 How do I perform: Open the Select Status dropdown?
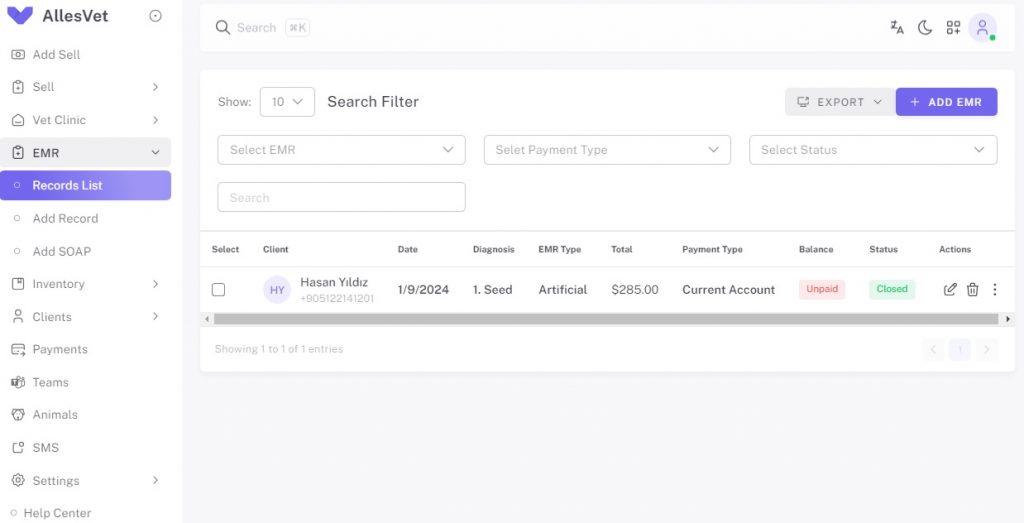(873, 150)
